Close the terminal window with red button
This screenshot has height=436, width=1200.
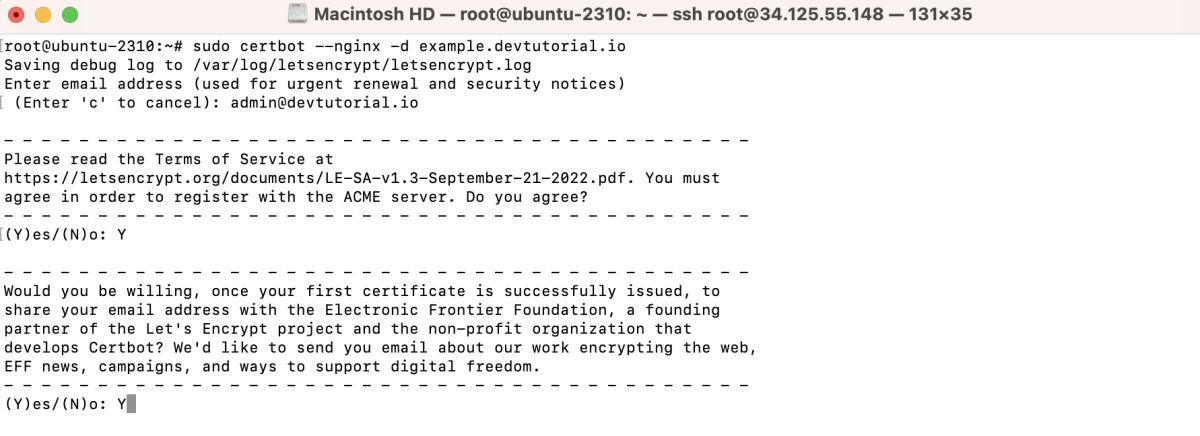[19, 15]
